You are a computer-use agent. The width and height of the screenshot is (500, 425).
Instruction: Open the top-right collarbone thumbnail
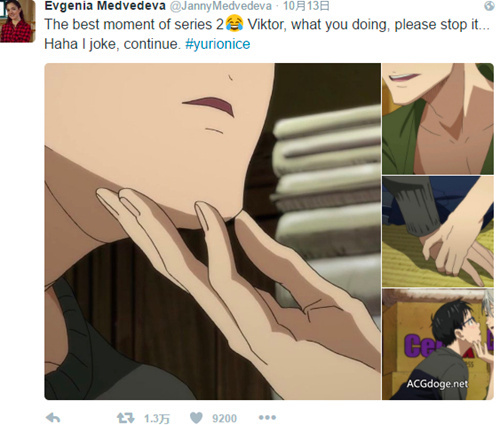coord(438,119)
